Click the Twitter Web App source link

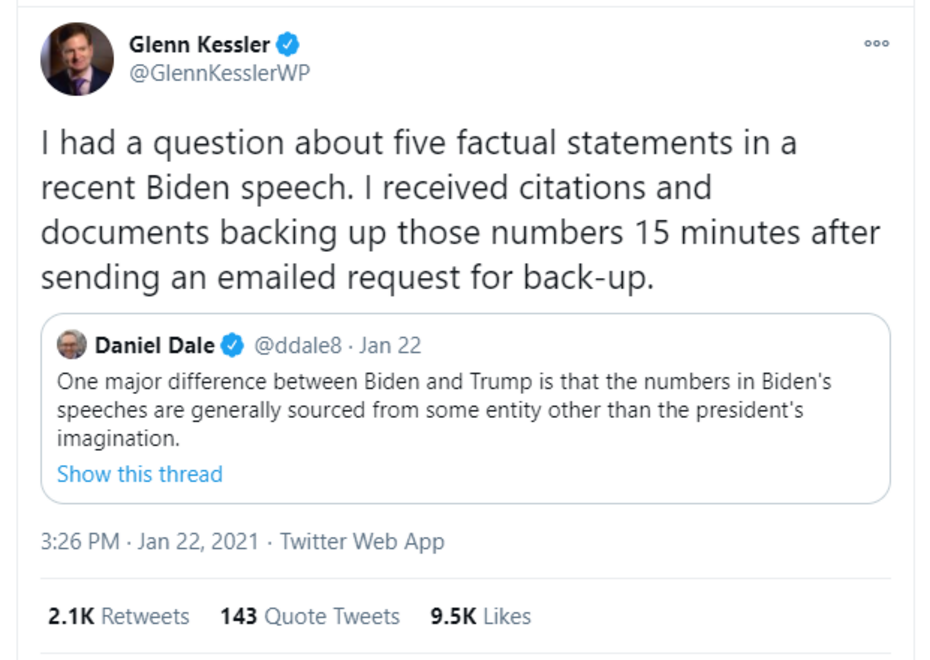[x=362, y=542]
